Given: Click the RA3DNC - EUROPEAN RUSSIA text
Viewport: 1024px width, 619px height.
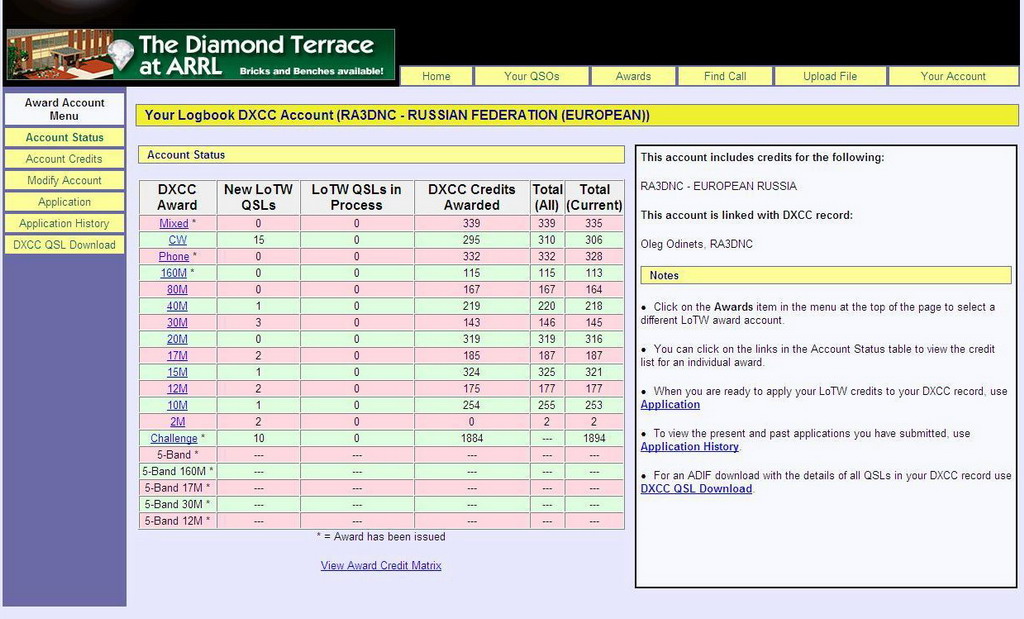Looking at the screenshot, I should click(718, 186).
